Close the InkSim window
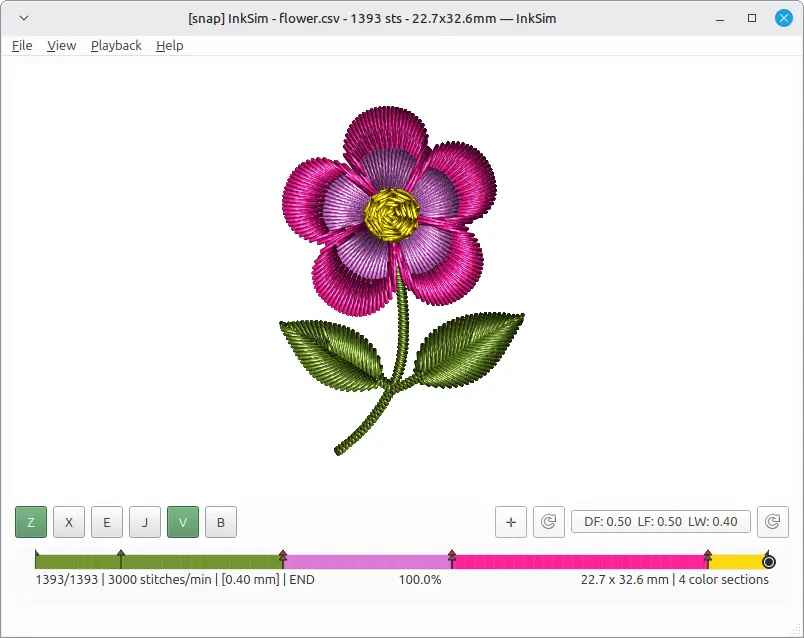 point(783,18)
